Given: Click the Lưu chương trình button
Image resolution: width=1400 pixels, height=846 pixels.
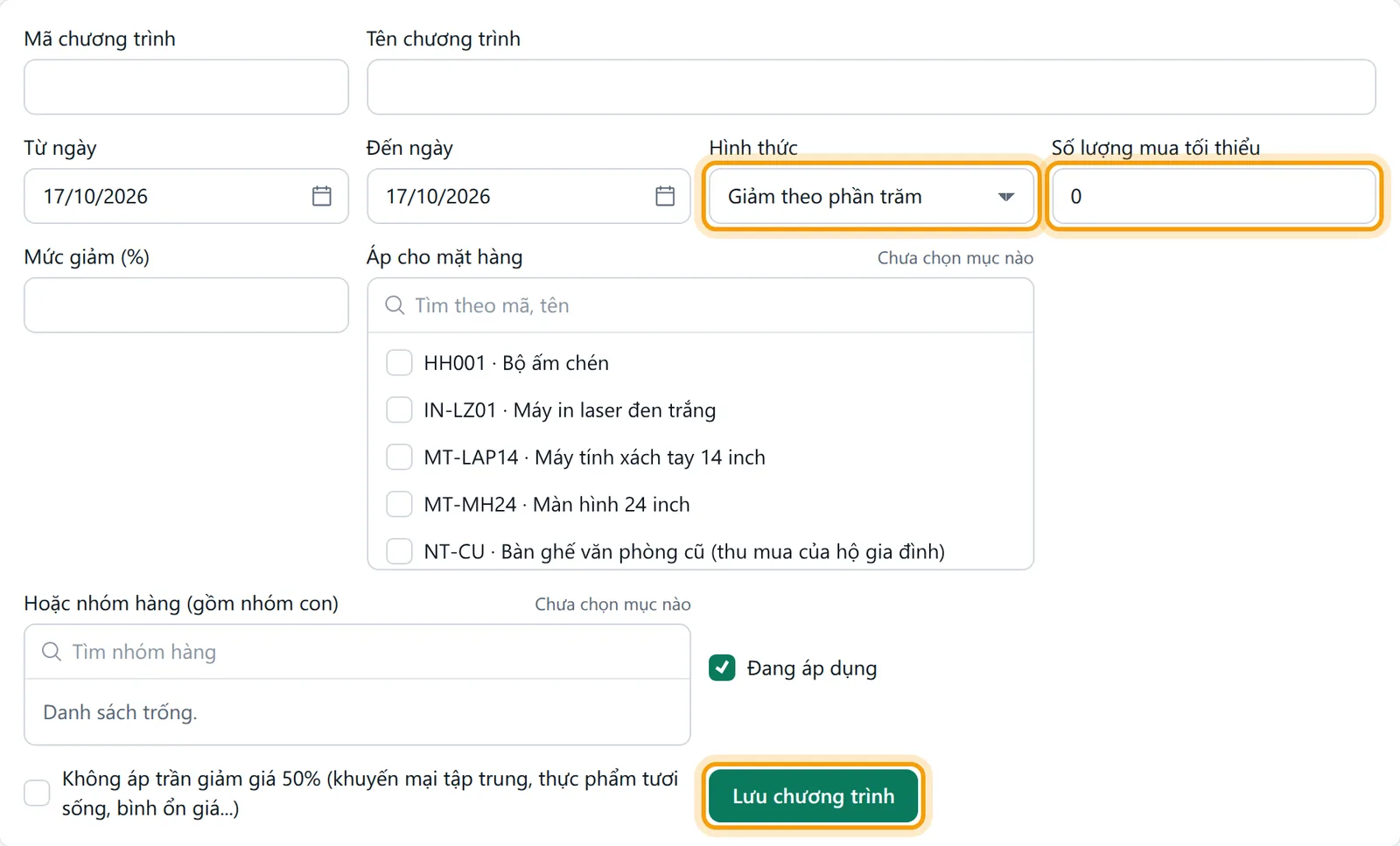Looking at the screenshot, I should tap(814, 796).
